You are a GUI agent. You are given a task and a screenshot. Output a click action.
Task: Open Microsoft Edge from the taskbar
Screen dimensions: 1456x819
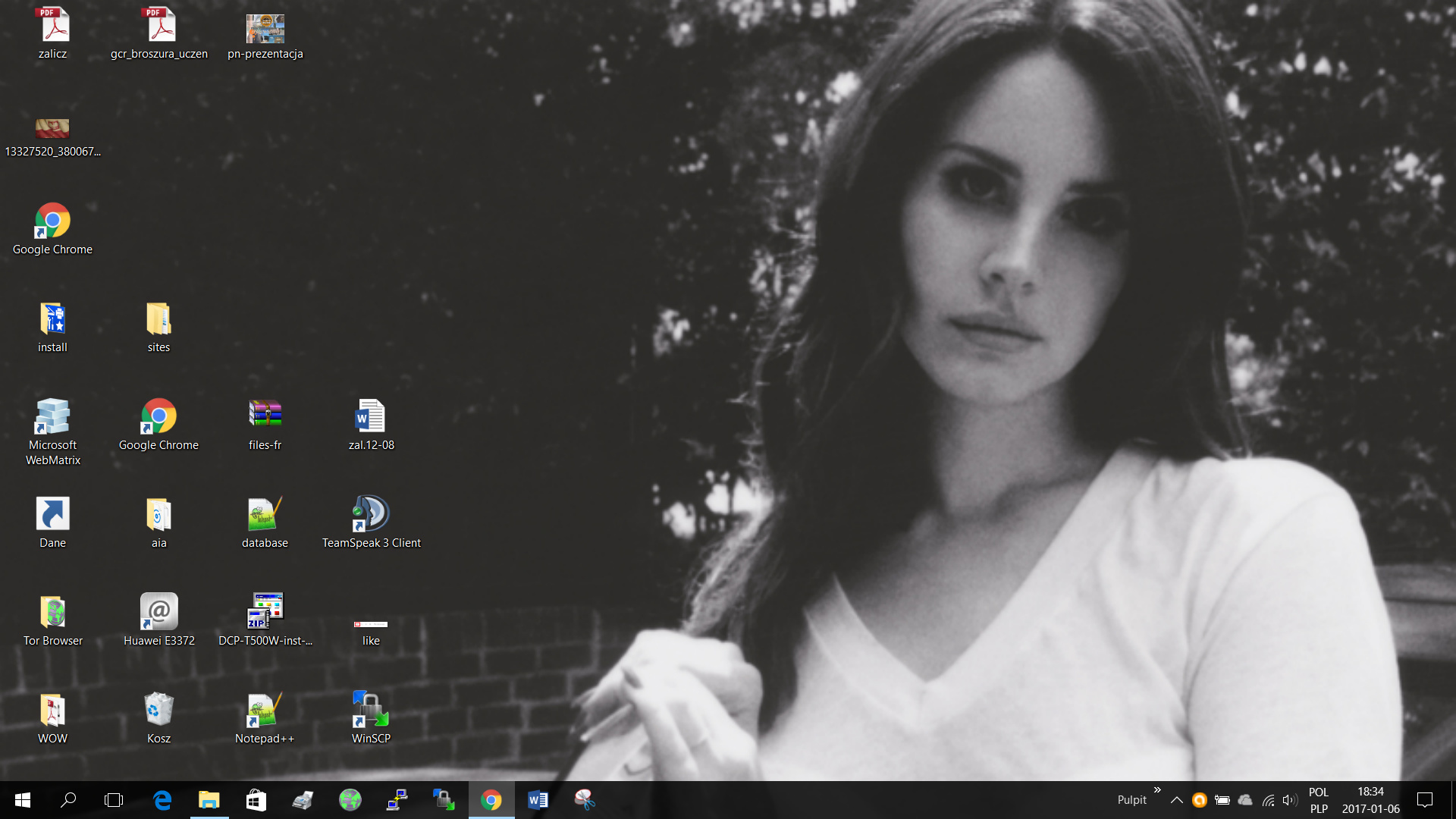click(x=162, y=800)
